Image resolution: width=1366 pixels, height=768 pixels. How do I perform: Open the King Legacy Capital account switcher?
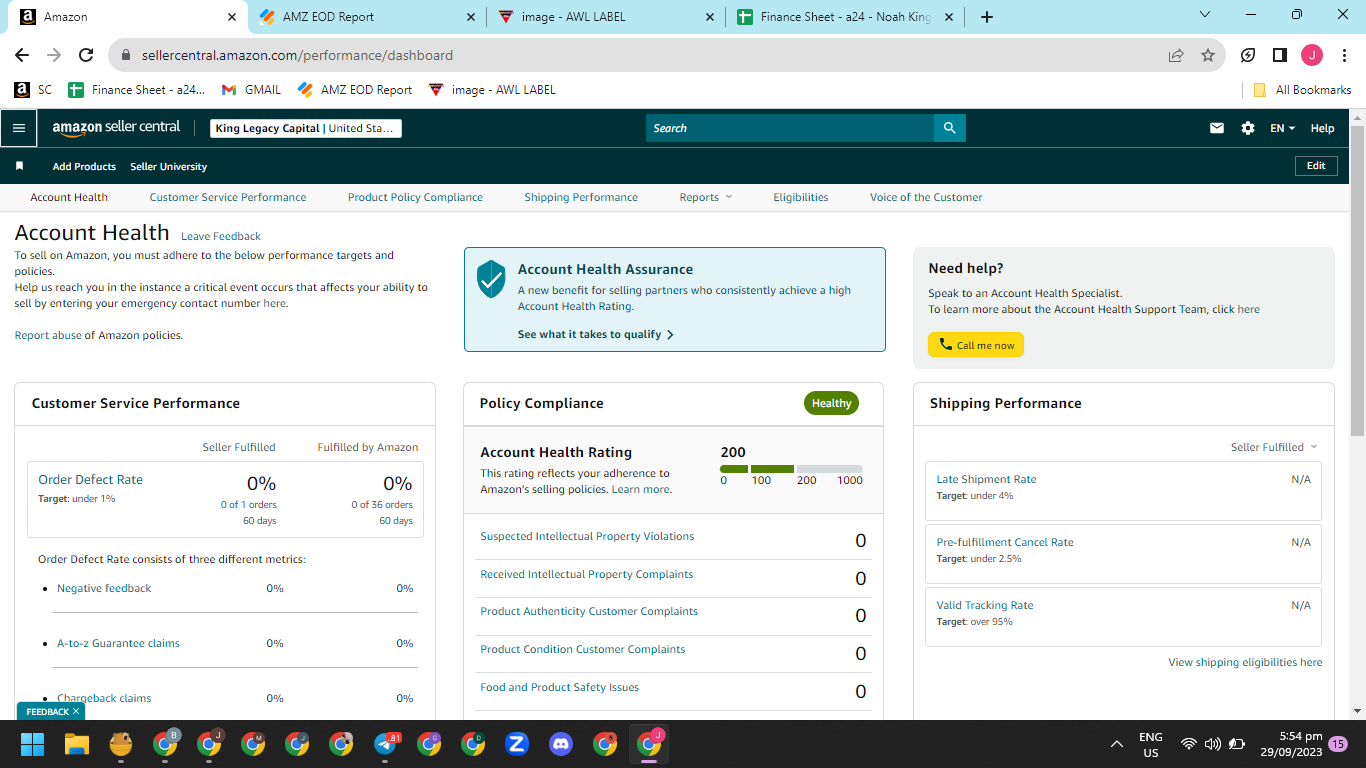[x=306, y=128]
